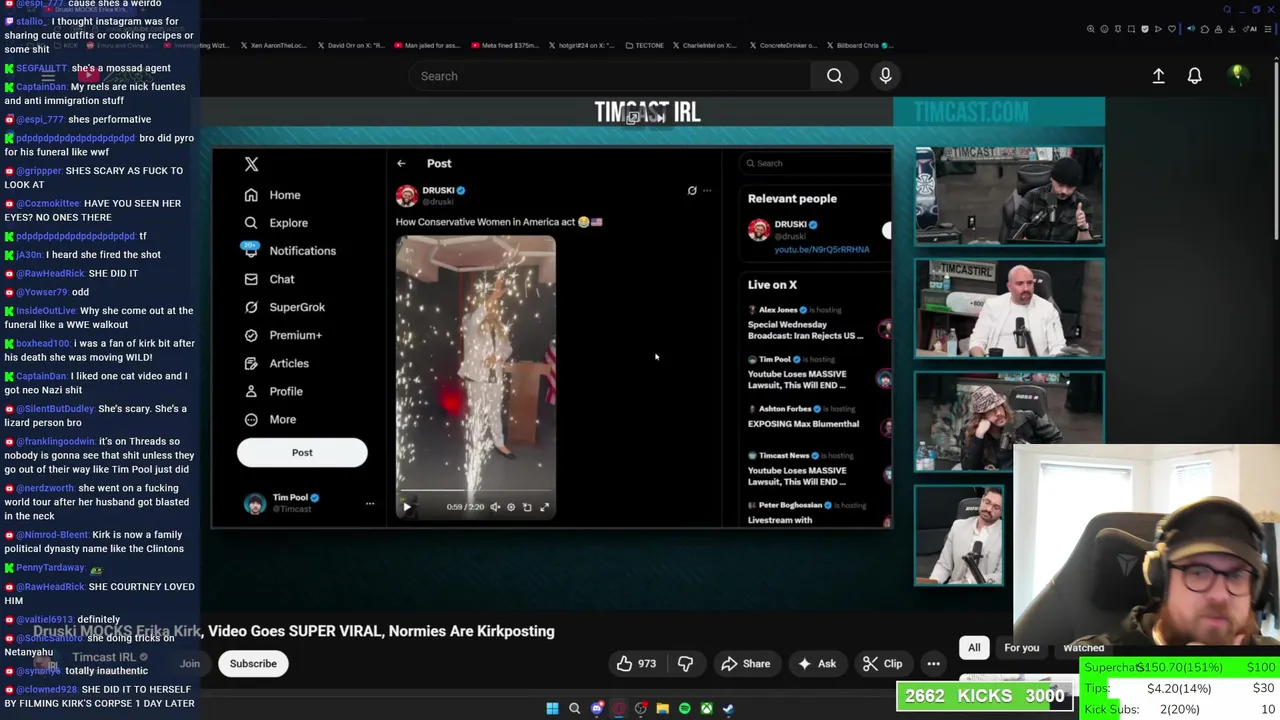Click the Clip button

882,664
